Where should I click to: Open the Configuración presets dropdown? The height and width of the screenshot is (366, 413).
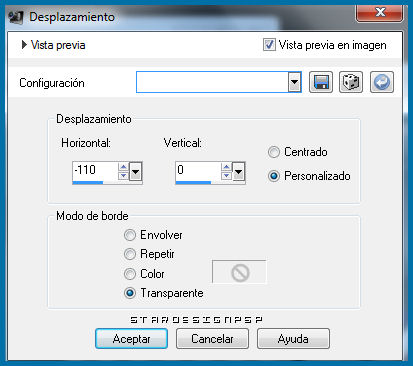(294, 82)
